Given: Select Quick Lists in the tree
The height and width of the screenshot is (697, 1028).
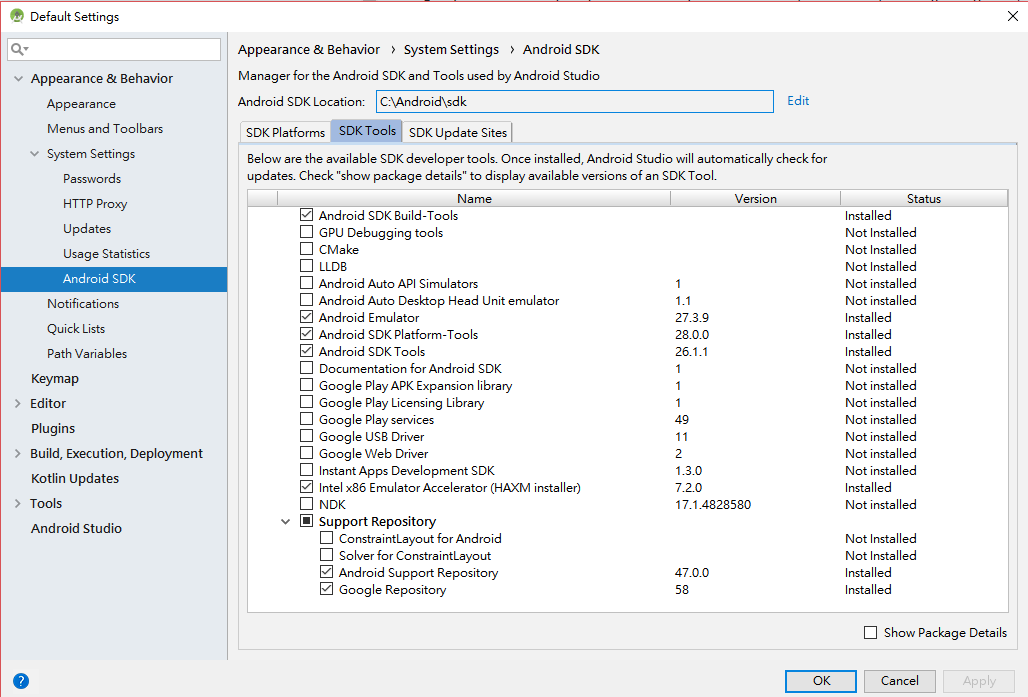Looking at the screenshot, I should coord(76,329).
